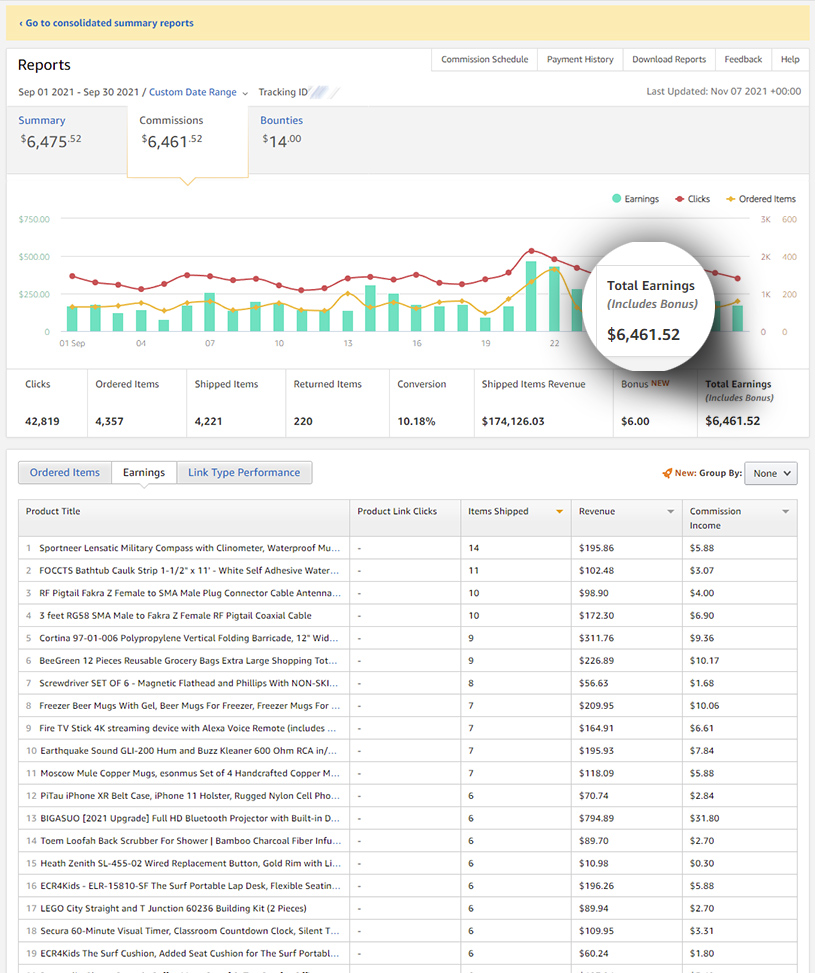This screenshot has height=973, width=815.
Task: Click the BeeGreen Reusable Grocery Bags title
Action: [188, 660]
